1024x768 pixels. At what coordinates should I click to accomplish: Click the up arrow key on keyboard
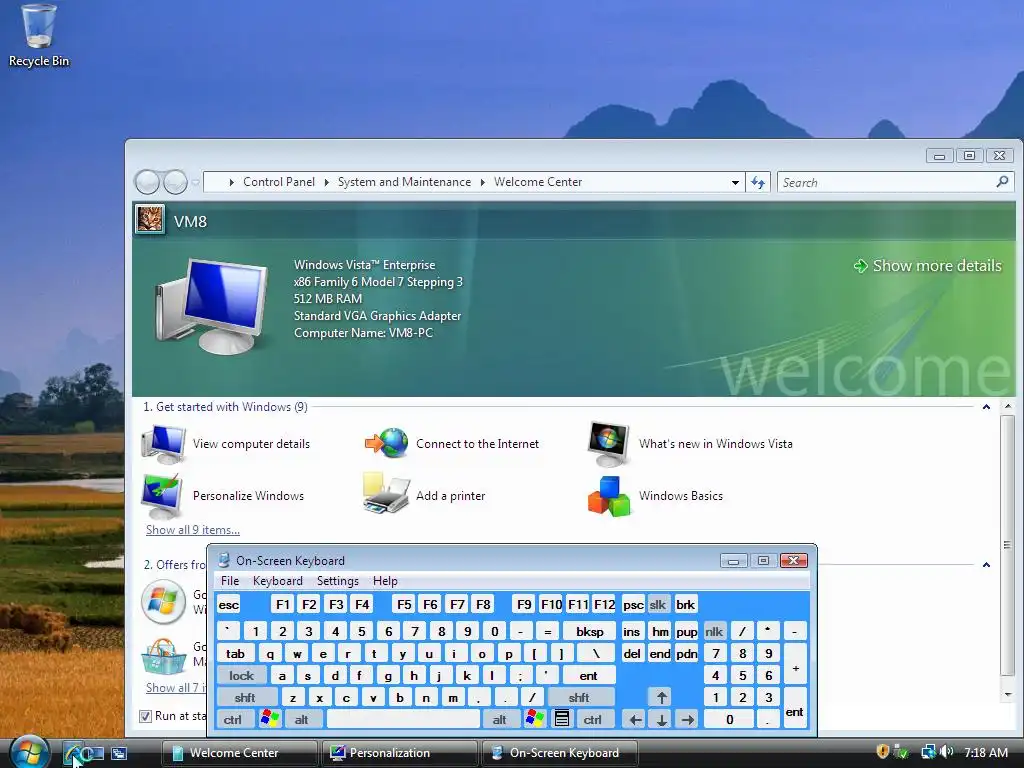click(662, 697)
